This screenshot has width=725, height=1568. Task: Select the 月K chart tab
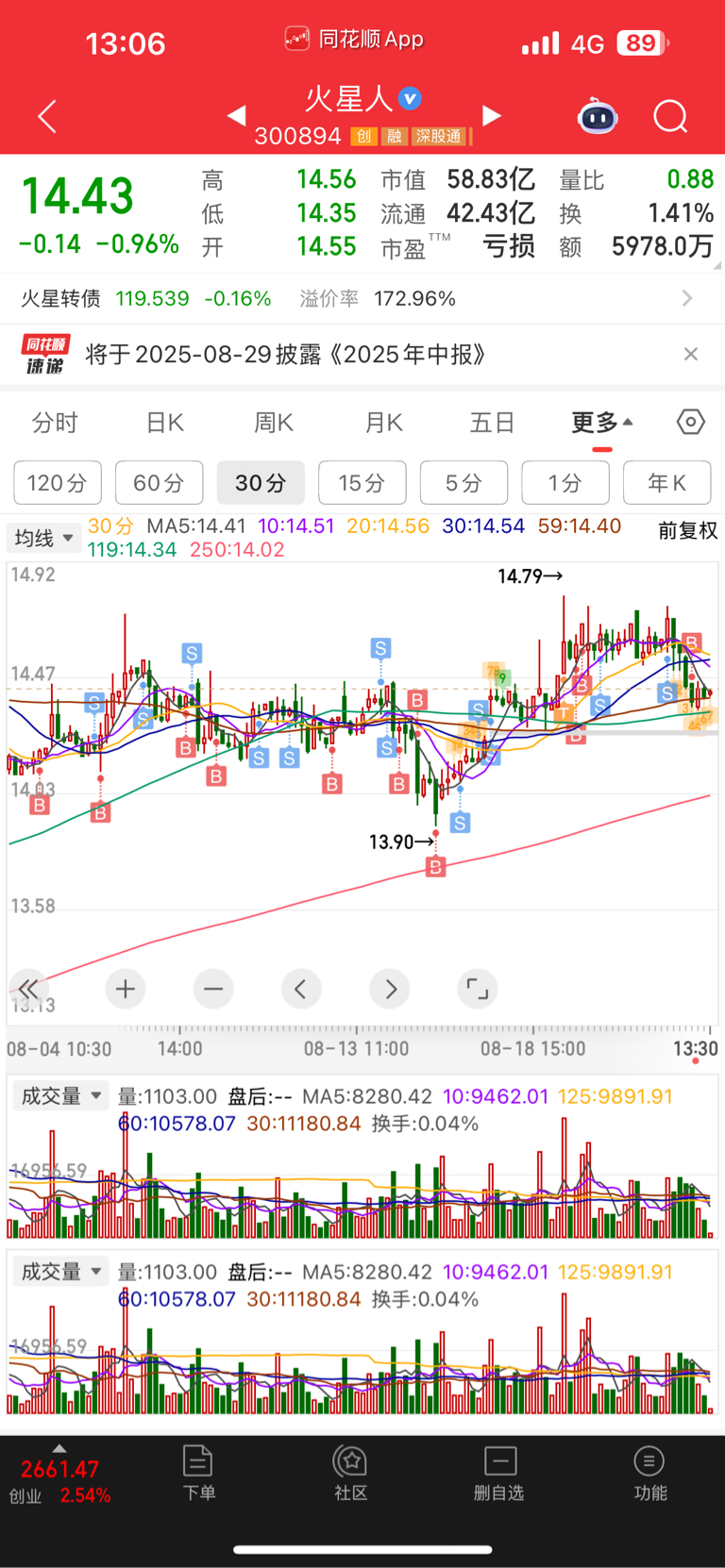pyautogui.click(x=383, y=423)
